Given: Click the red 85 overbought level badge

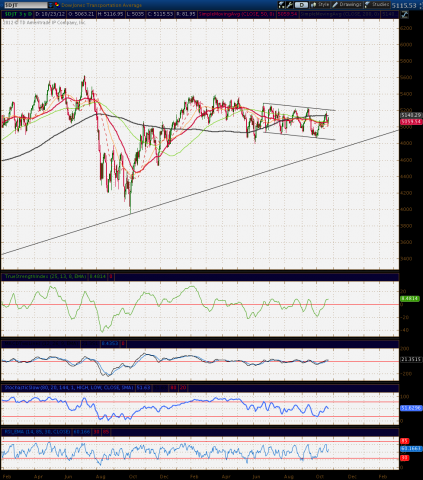Looking at the screenshot, I should click(405, 441).
